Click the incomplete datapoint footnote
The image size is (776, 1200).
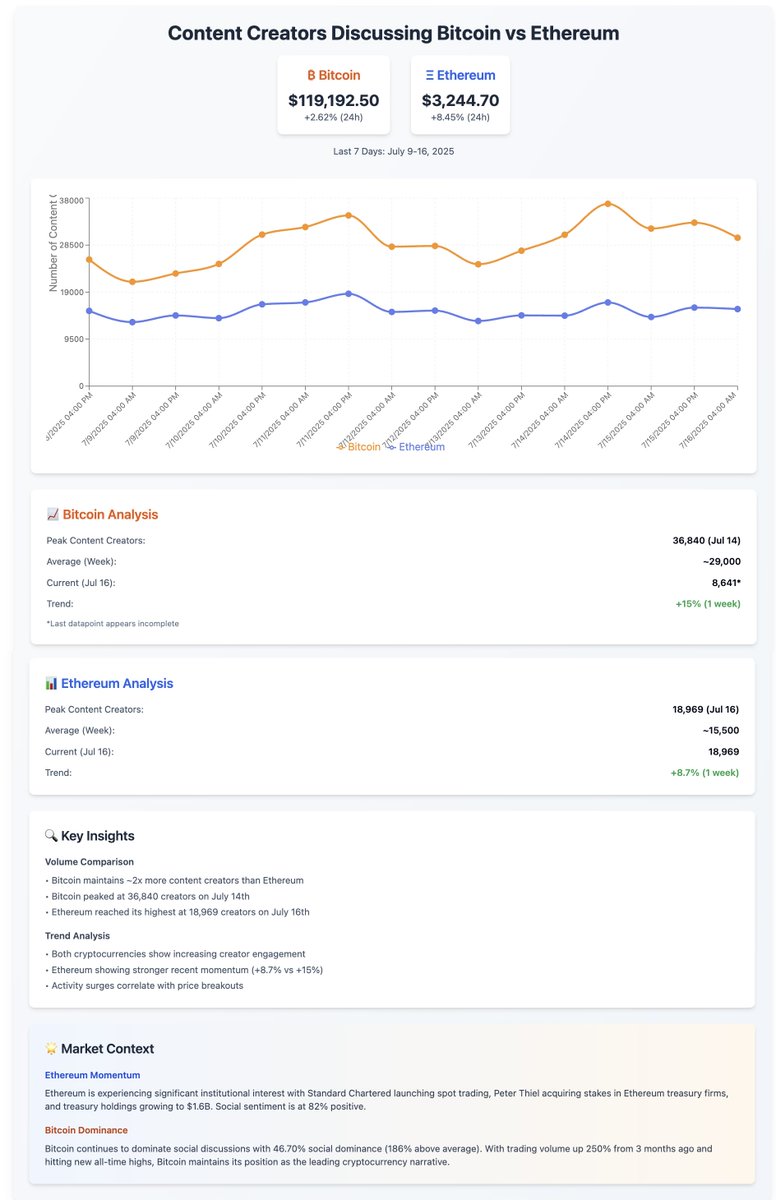pos(112,623)
